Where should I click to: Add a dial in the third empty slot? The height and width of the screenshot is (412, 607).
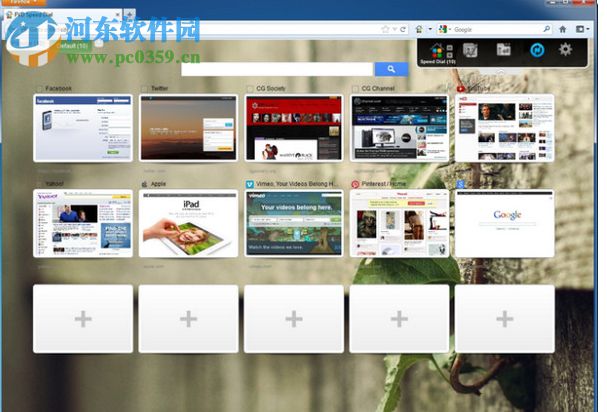coord(294,319)
